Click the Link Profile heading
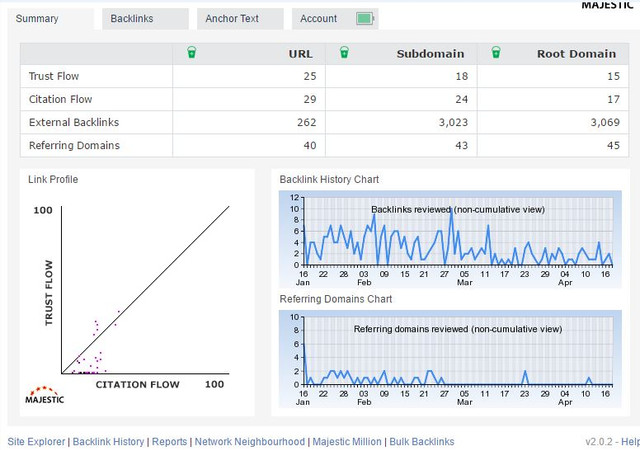The width and height of the screenshot is (640, 450). [x=53, y=179]
